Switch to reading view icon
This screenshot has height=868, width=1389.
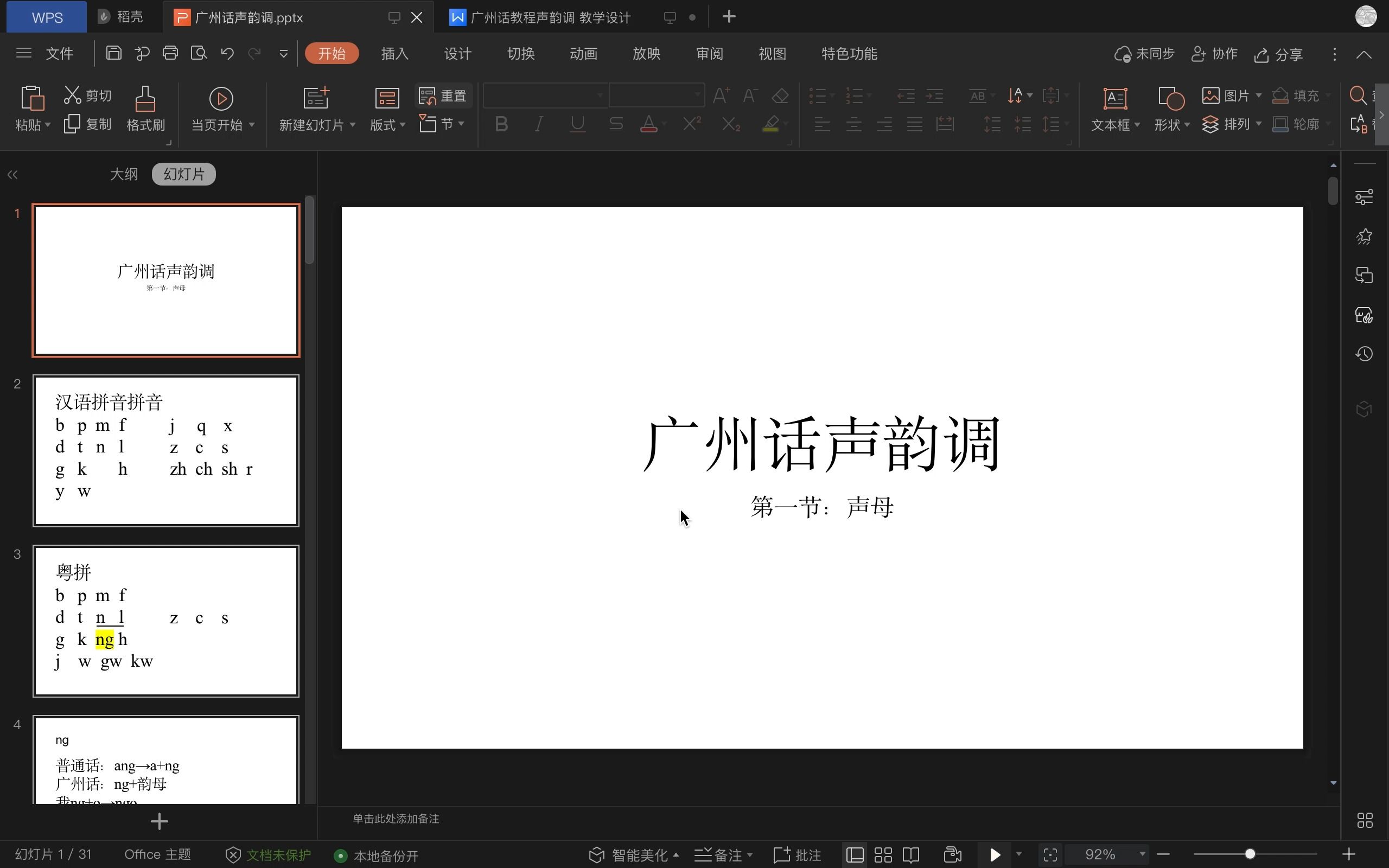(912, 855)
